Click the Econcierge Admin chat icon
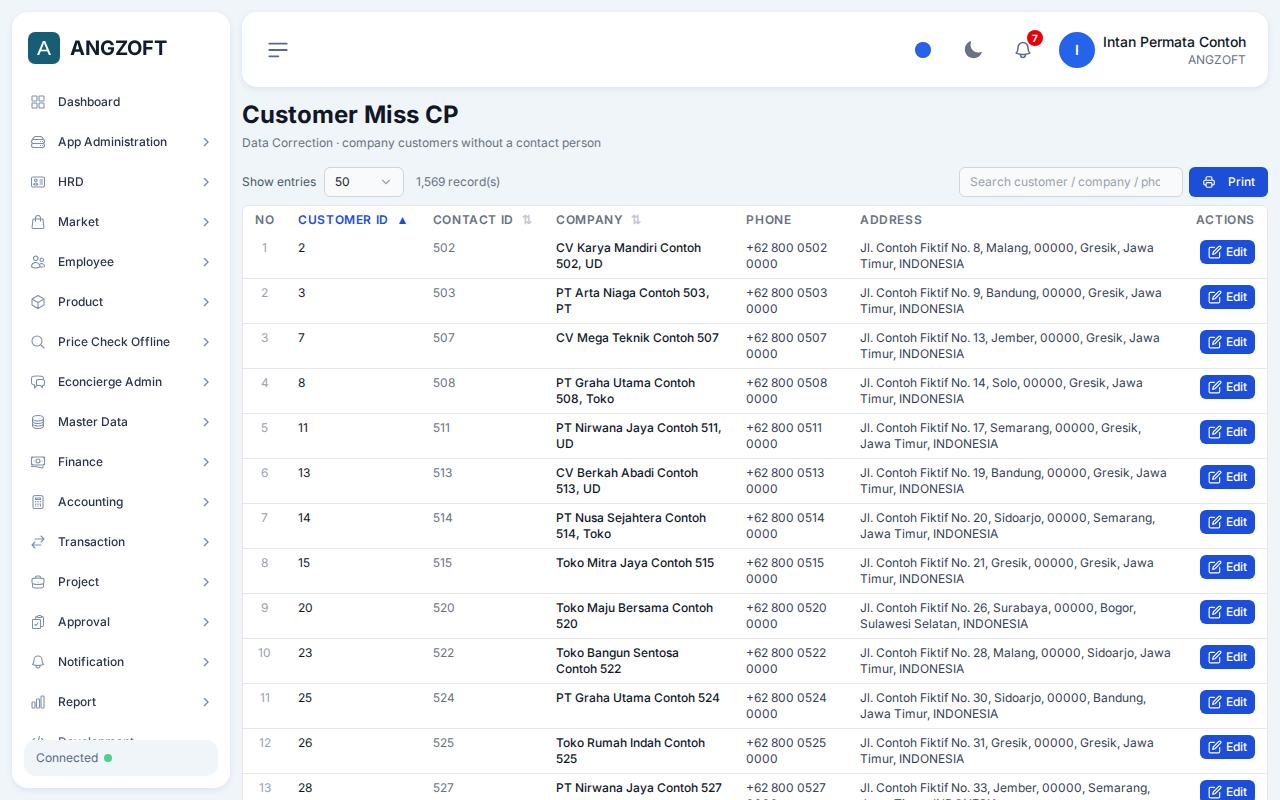The height and width of the screenshot is (800, 1280). (38, 382)
